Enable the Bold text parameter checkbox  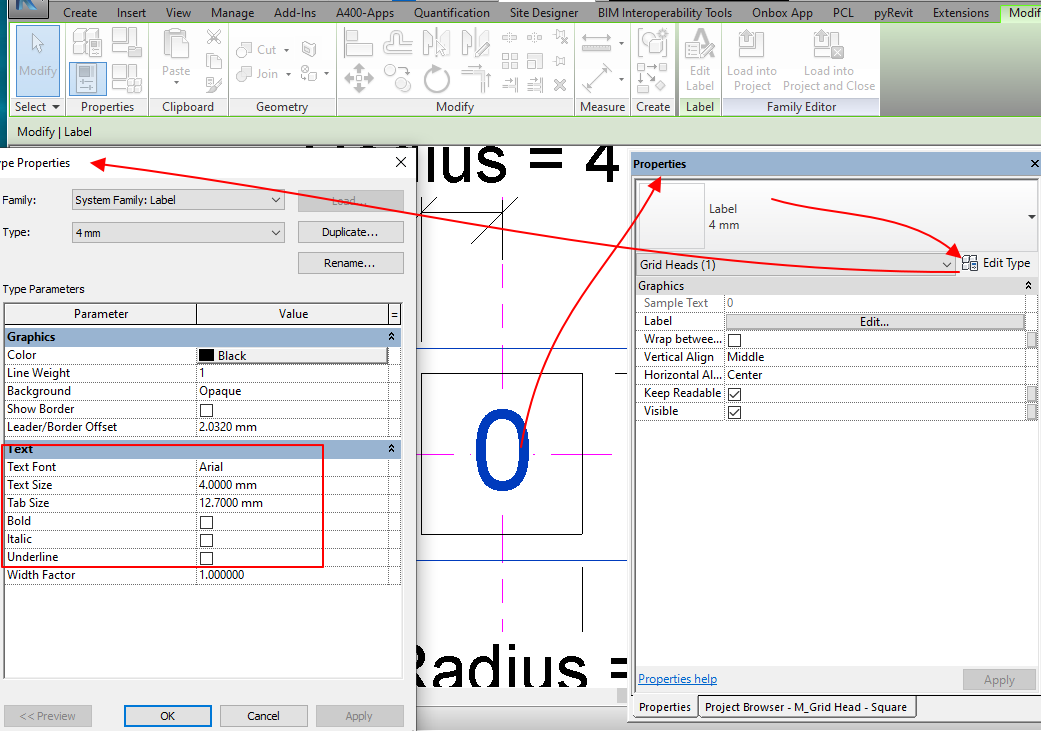click(x=205, y=521)
